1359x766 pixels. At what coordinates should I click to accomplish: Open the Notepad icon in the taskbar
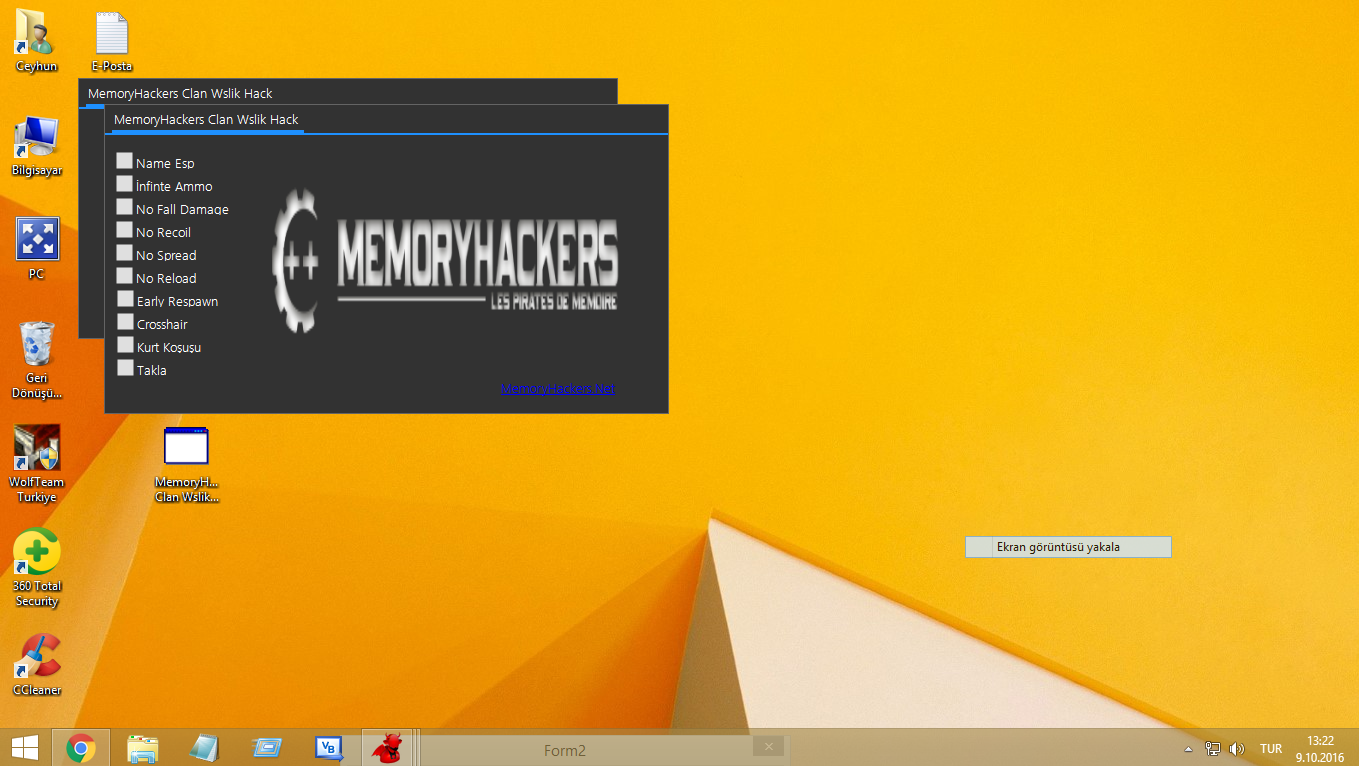pos(204,748)
